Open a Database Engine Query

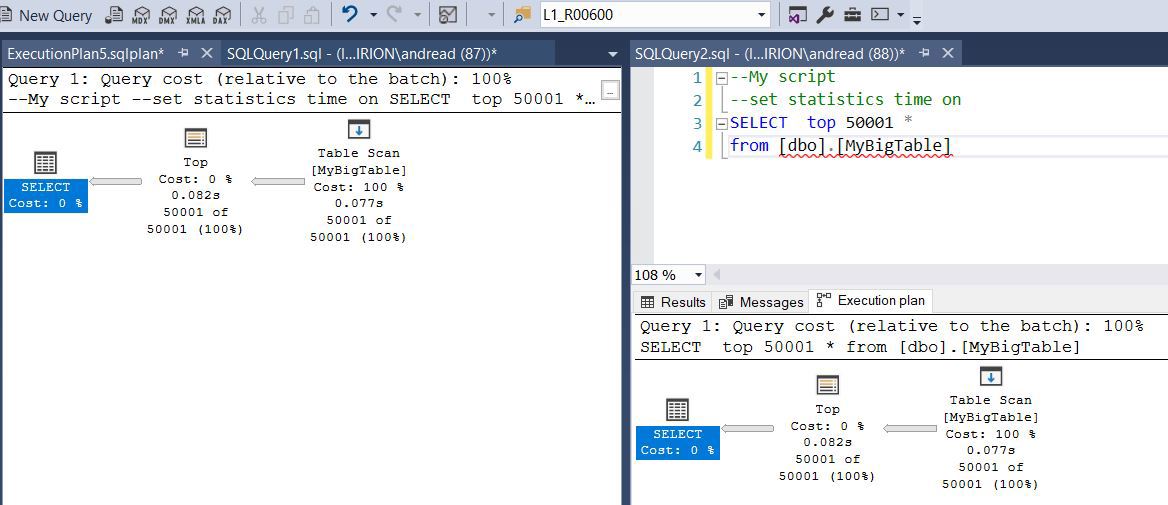point(114,15)
